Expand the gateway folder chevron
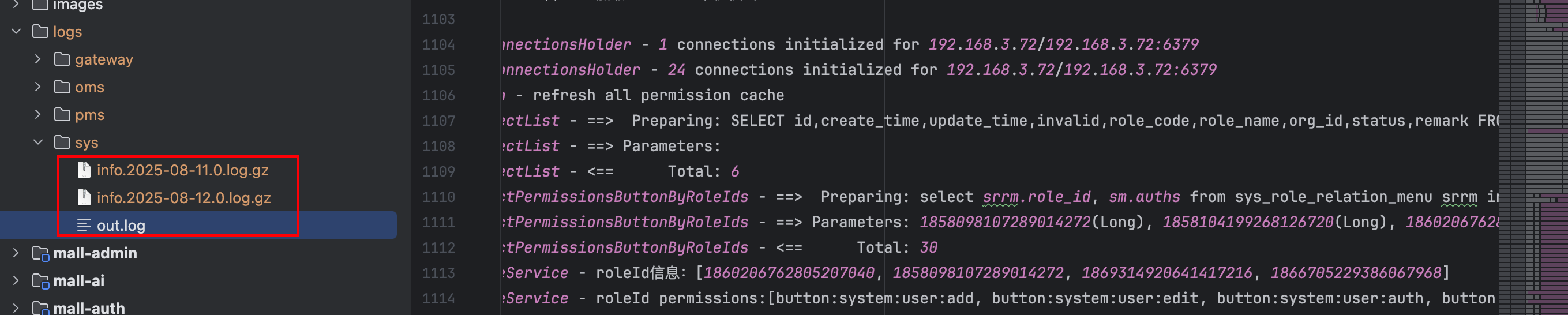1568x315 pixels. click(x=37, y=59)
